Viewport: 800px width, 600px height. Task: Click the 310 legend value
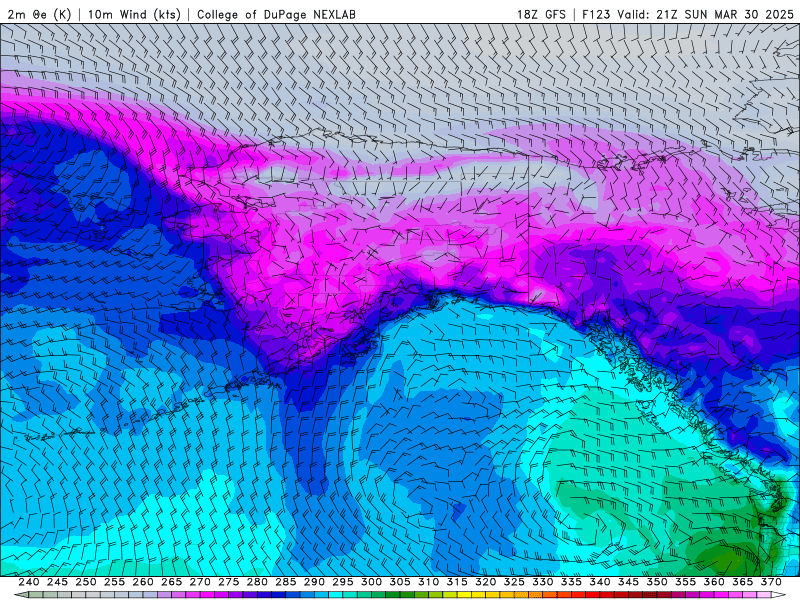pos(429,582)
